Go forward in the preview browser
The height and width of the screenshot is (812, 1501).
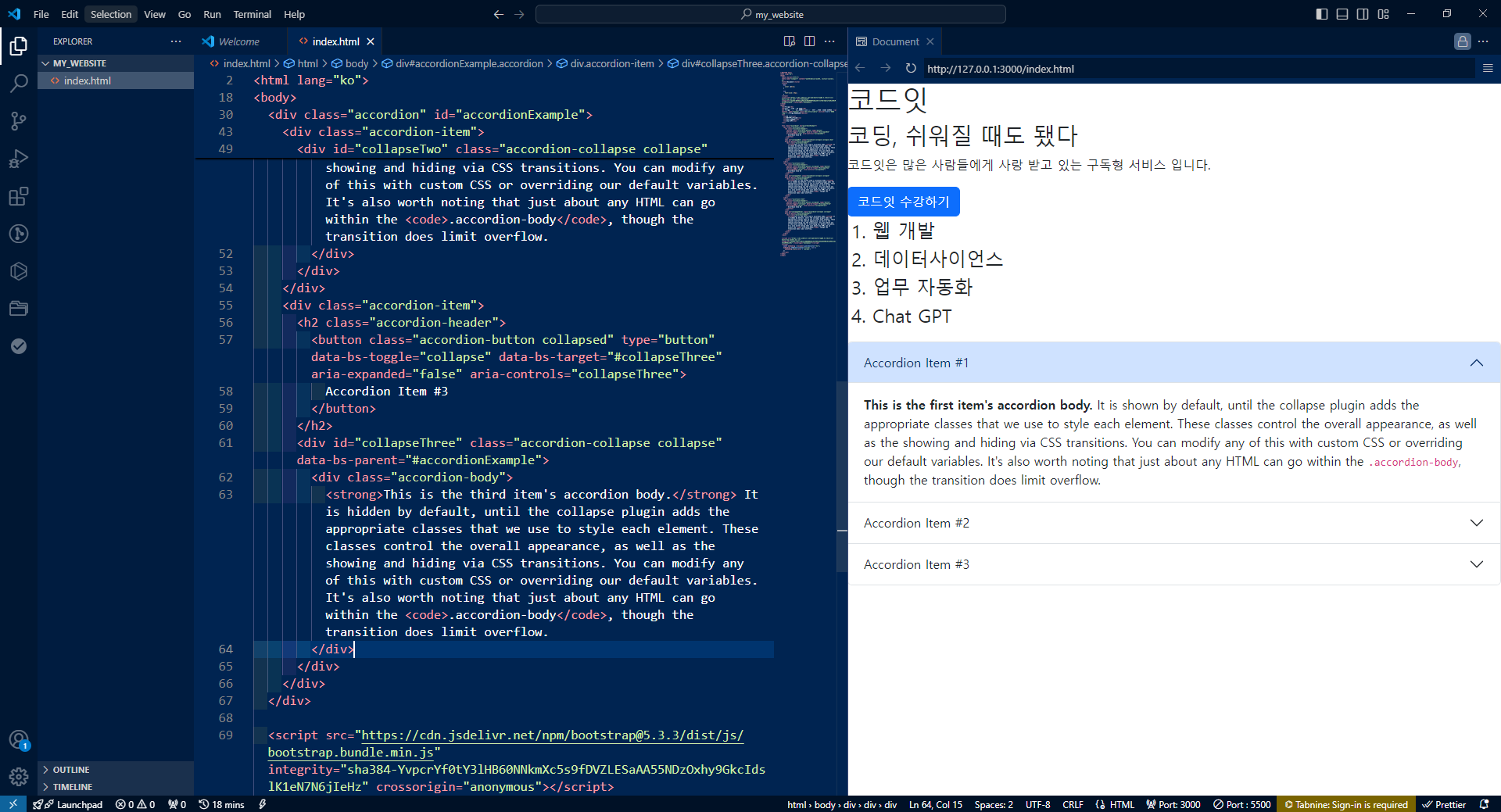(886, 69)
